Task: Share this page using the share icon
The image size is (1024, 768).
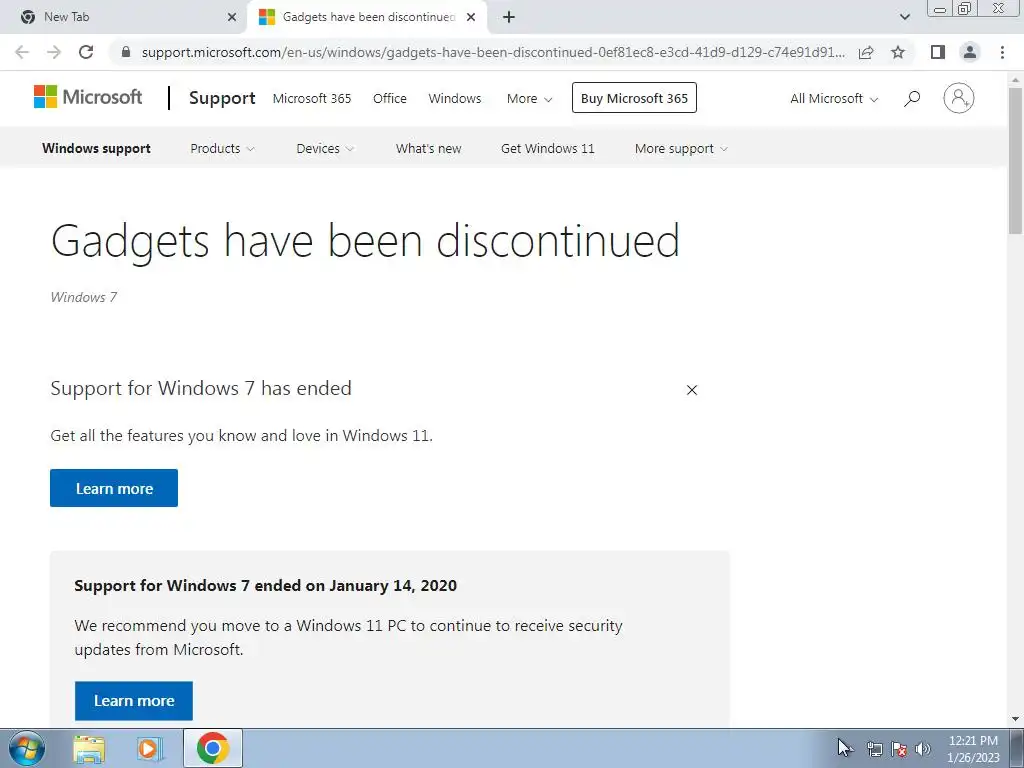Action: (866, 52)
